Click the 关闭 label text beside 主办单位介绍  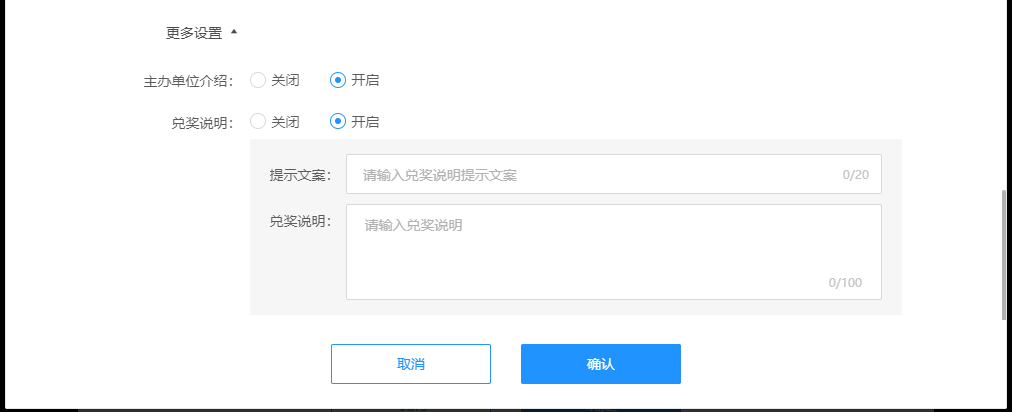click(285, 81)
